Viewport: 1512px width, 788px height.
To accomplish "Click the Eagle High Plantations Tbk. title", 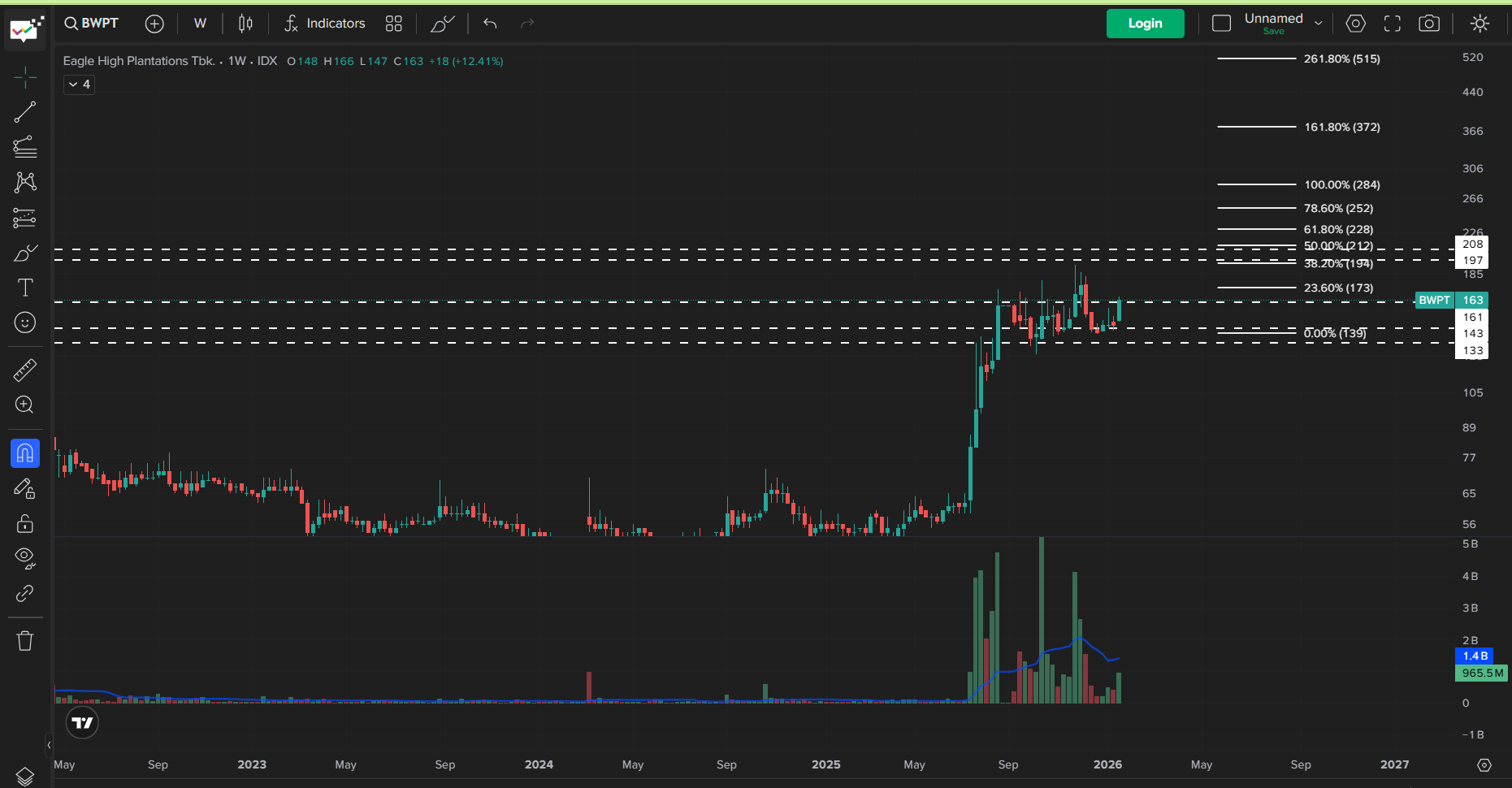I will (139, 61).
